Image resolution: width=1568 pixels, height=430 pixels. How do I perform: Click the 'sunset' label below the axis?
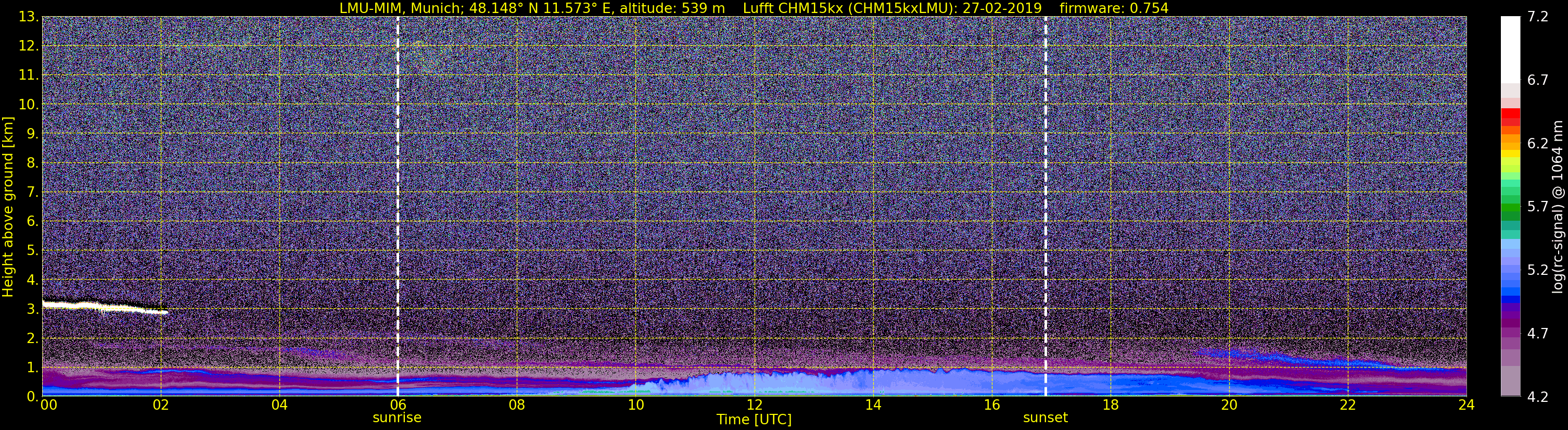(1045, 417)
